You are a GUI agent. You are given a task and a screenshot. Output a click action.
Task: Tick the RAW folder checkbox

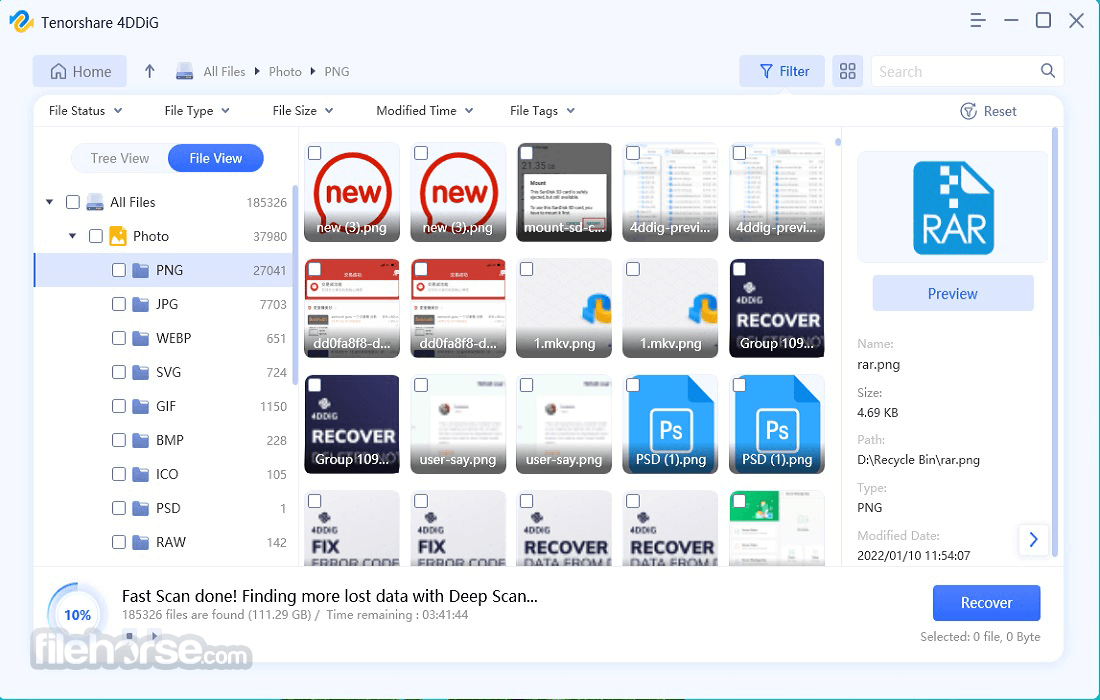point(119,542)
